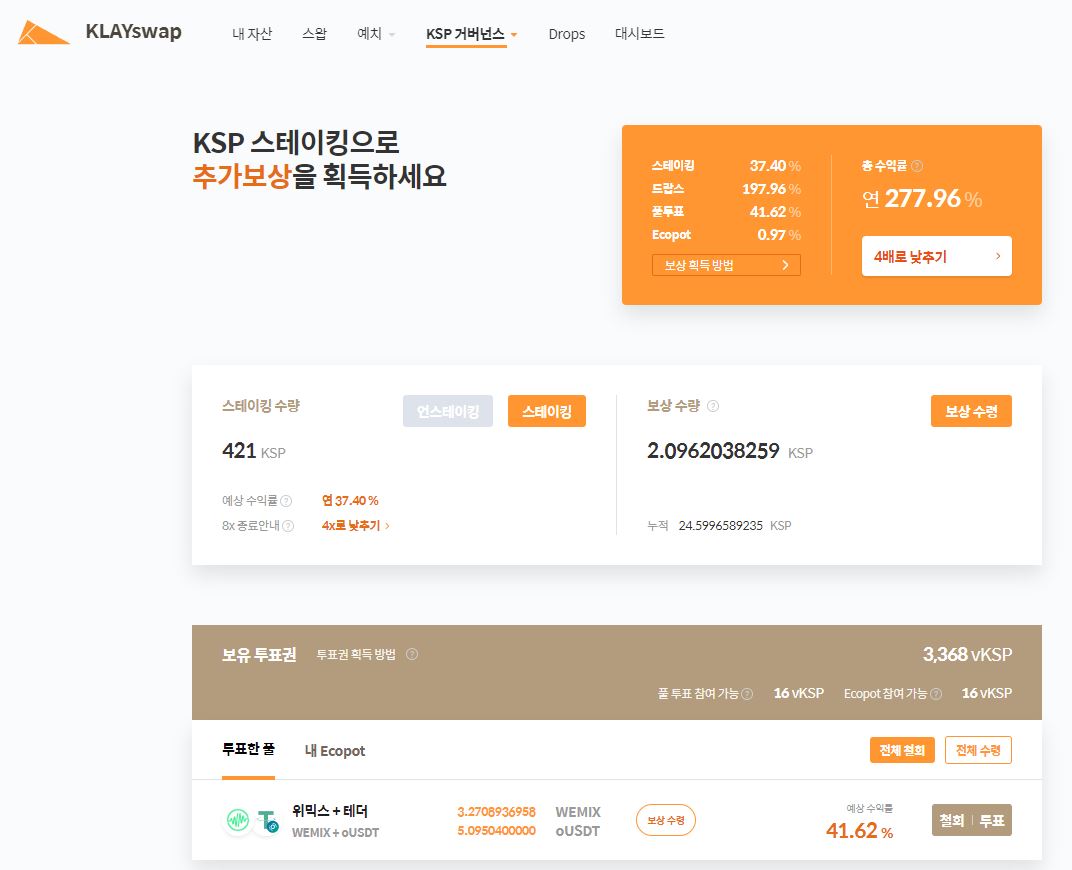This screenshot has width=1072, height=870.
Task: Click the help icon beside 8x 종료안내
Action: tap(289, 526)
